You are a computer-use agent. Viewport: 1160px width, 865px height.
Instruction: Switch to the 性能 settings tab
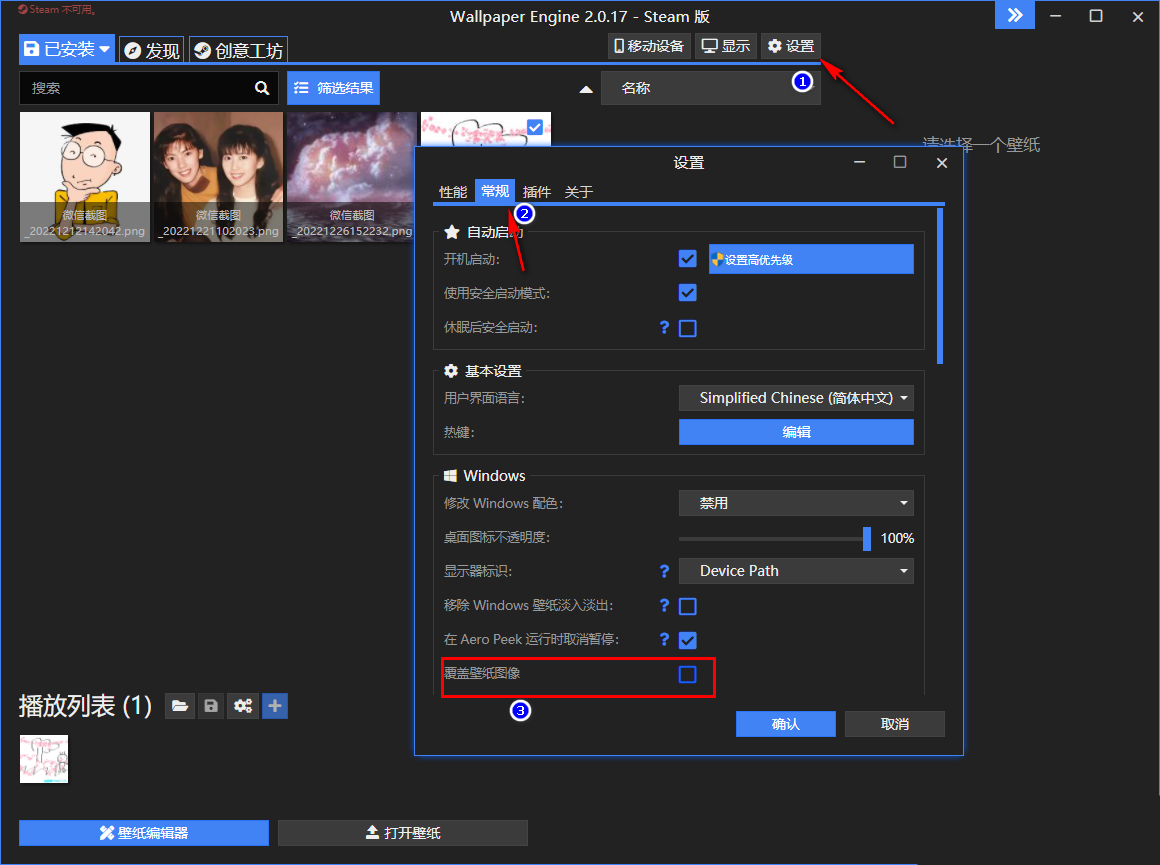[453, 192]
